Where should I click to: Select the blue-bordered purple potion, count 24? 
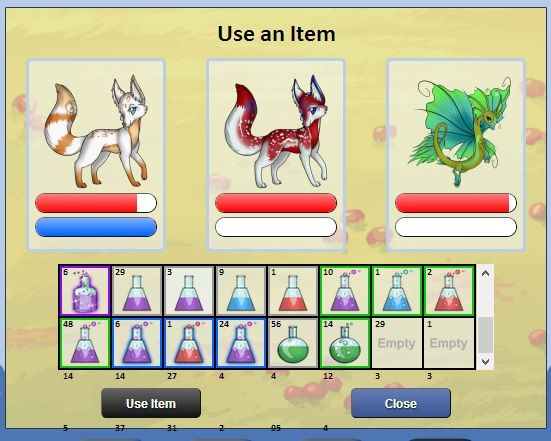click(241, 343)
